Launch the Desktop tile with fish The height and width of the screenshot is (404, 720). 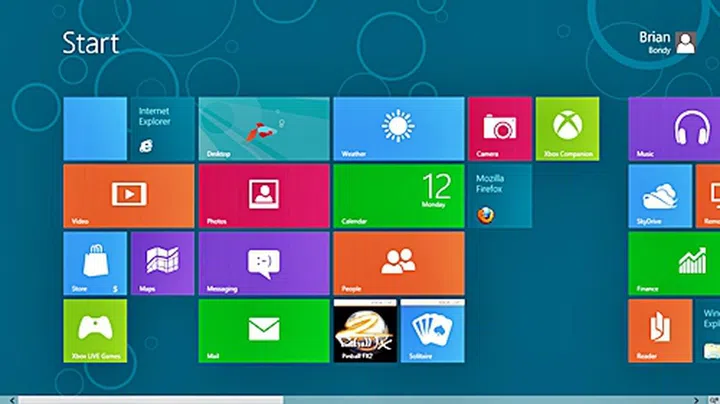(264, 128)
